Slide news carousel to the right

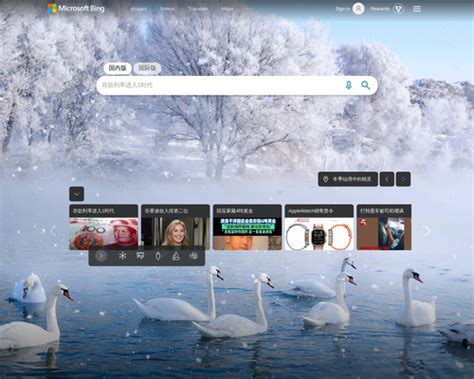(427, 231)
